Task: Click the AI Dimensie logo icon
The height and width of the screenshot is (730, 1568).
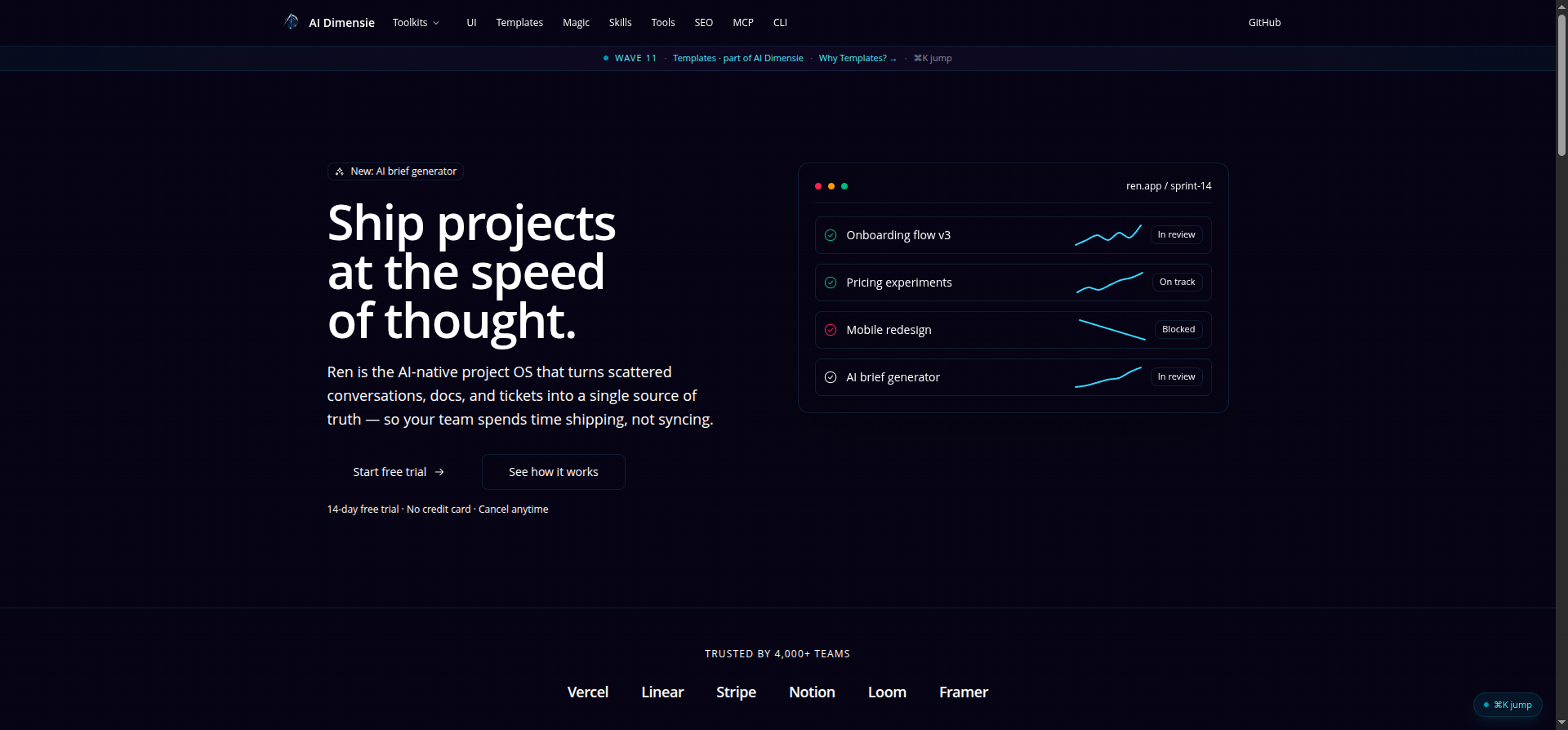Action: [x=291, y=22]
